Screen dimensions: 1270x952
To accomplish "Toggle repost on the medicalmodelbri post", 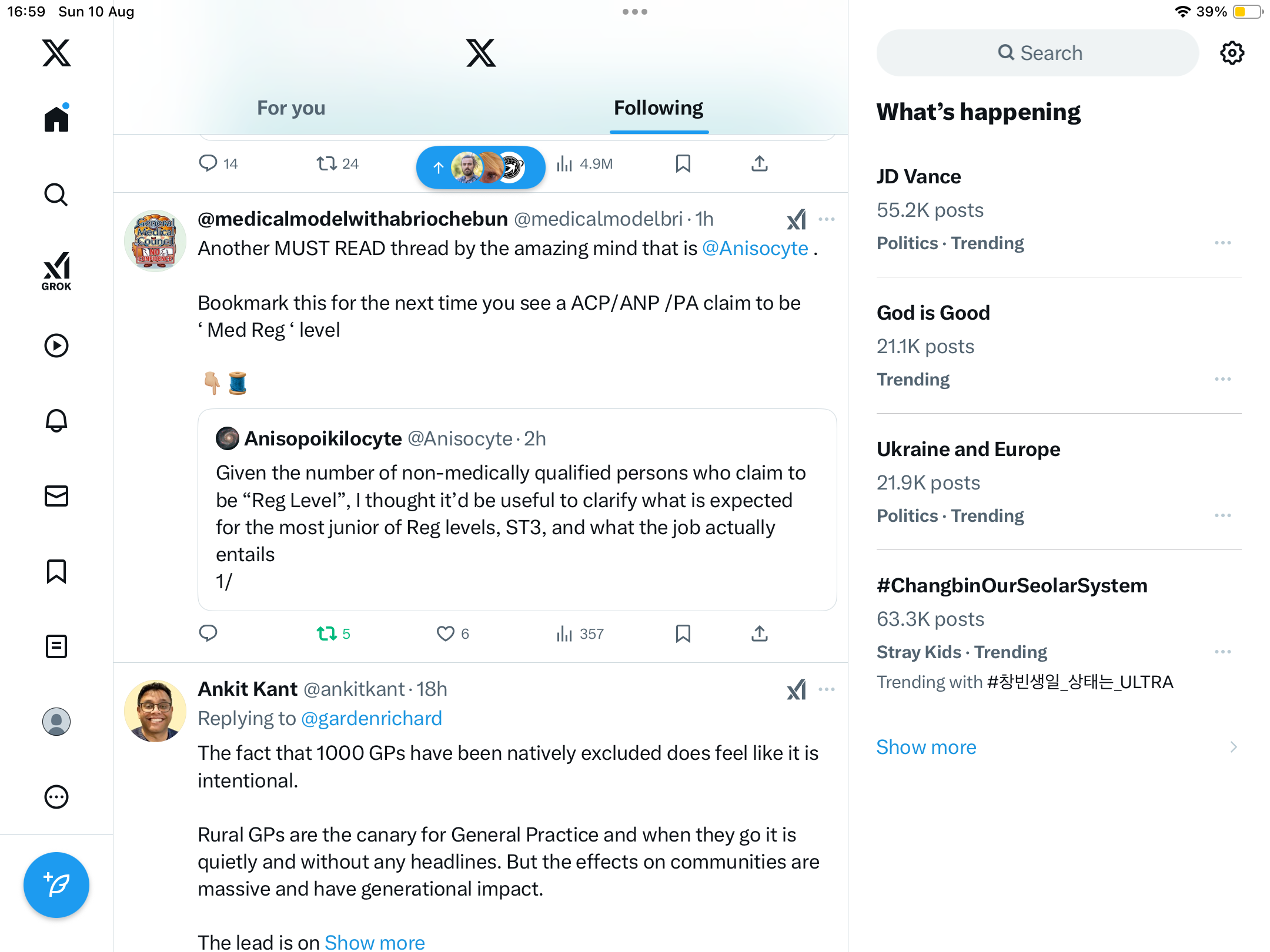I will (327, 633).
